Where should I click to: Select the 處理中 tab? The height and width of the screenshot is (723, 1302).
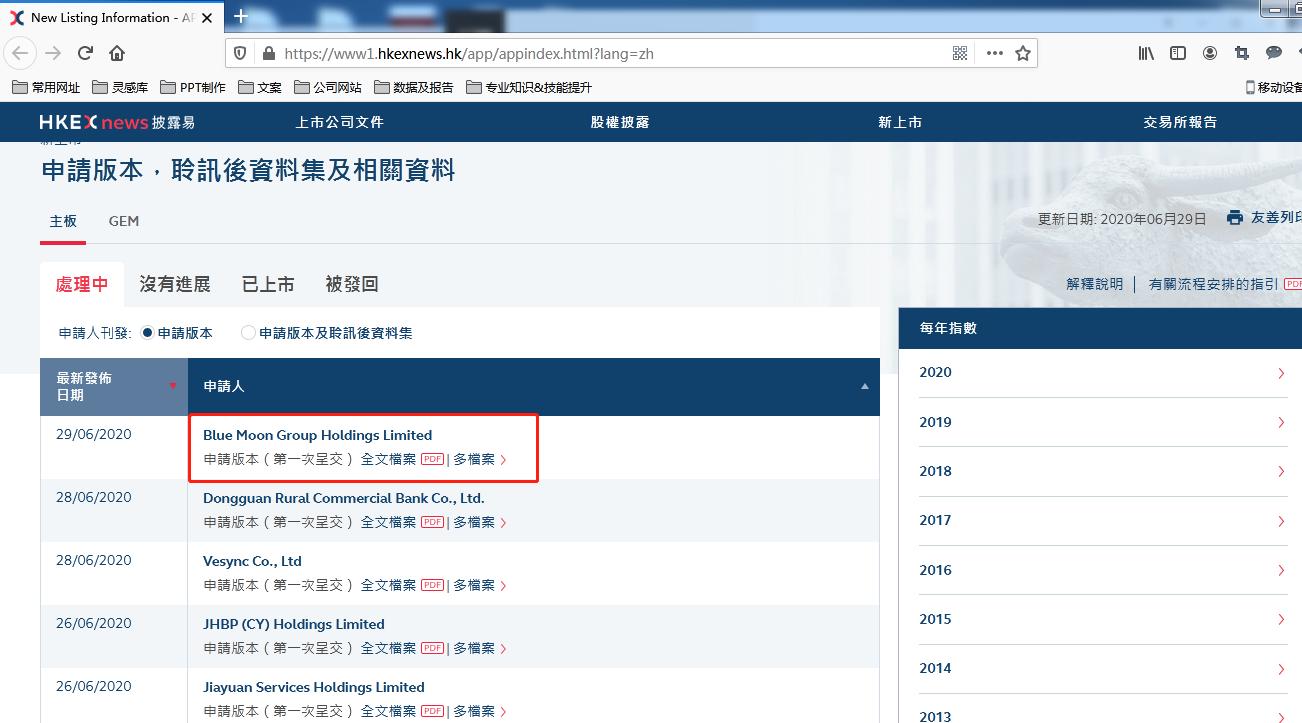tap(82, 284)
